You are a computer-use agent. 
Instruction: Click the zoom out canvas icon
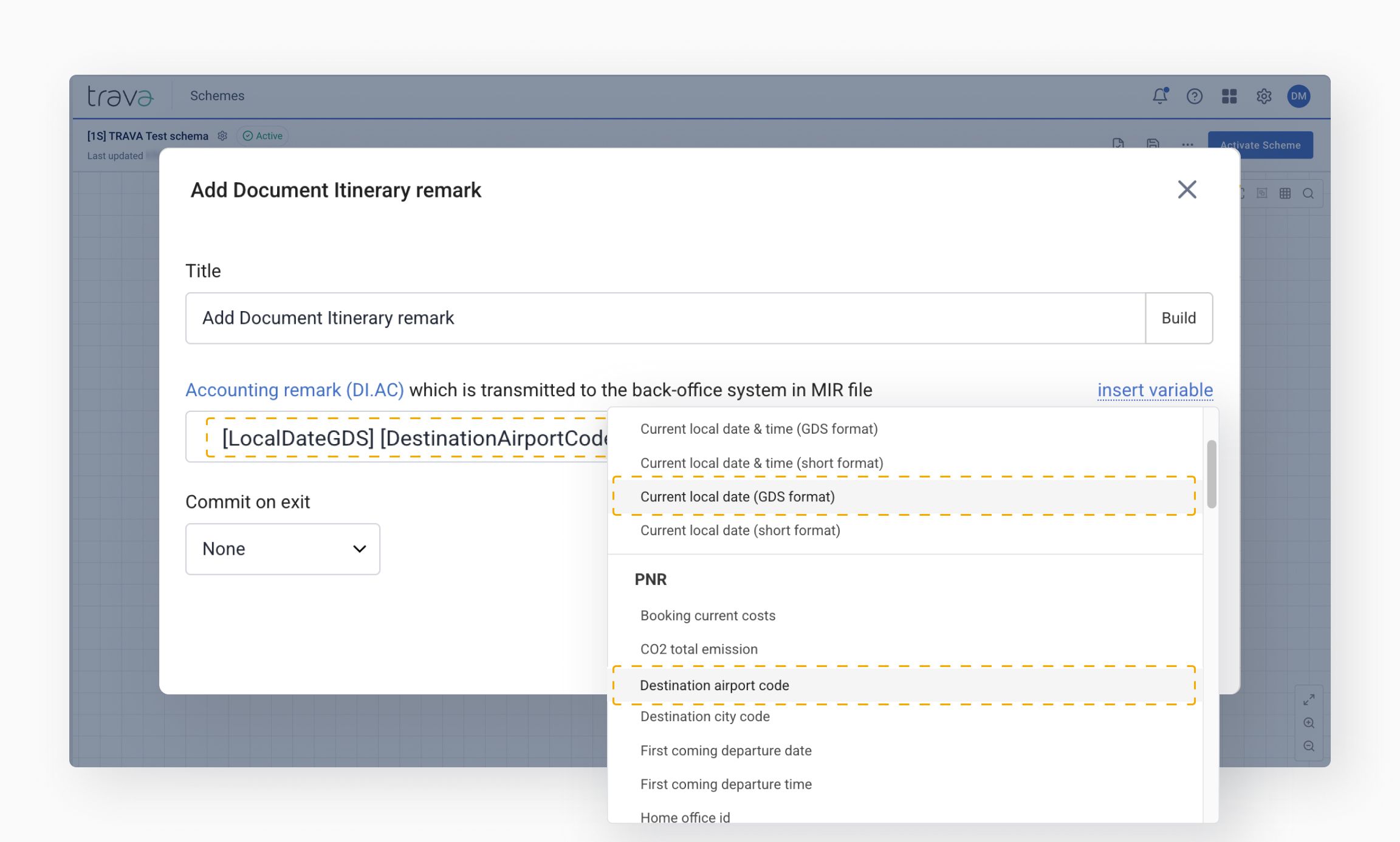click(1309, 746)
